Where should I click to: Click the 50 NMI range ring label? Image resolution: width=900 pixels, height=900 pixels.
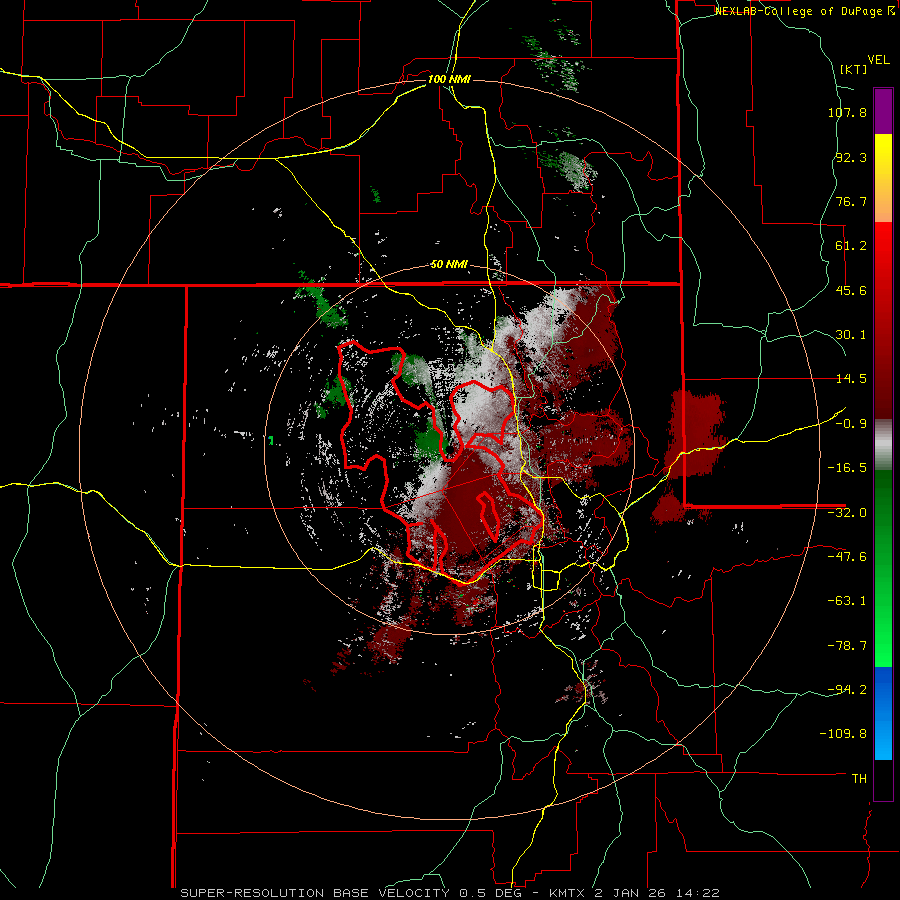tap(449, 265)
